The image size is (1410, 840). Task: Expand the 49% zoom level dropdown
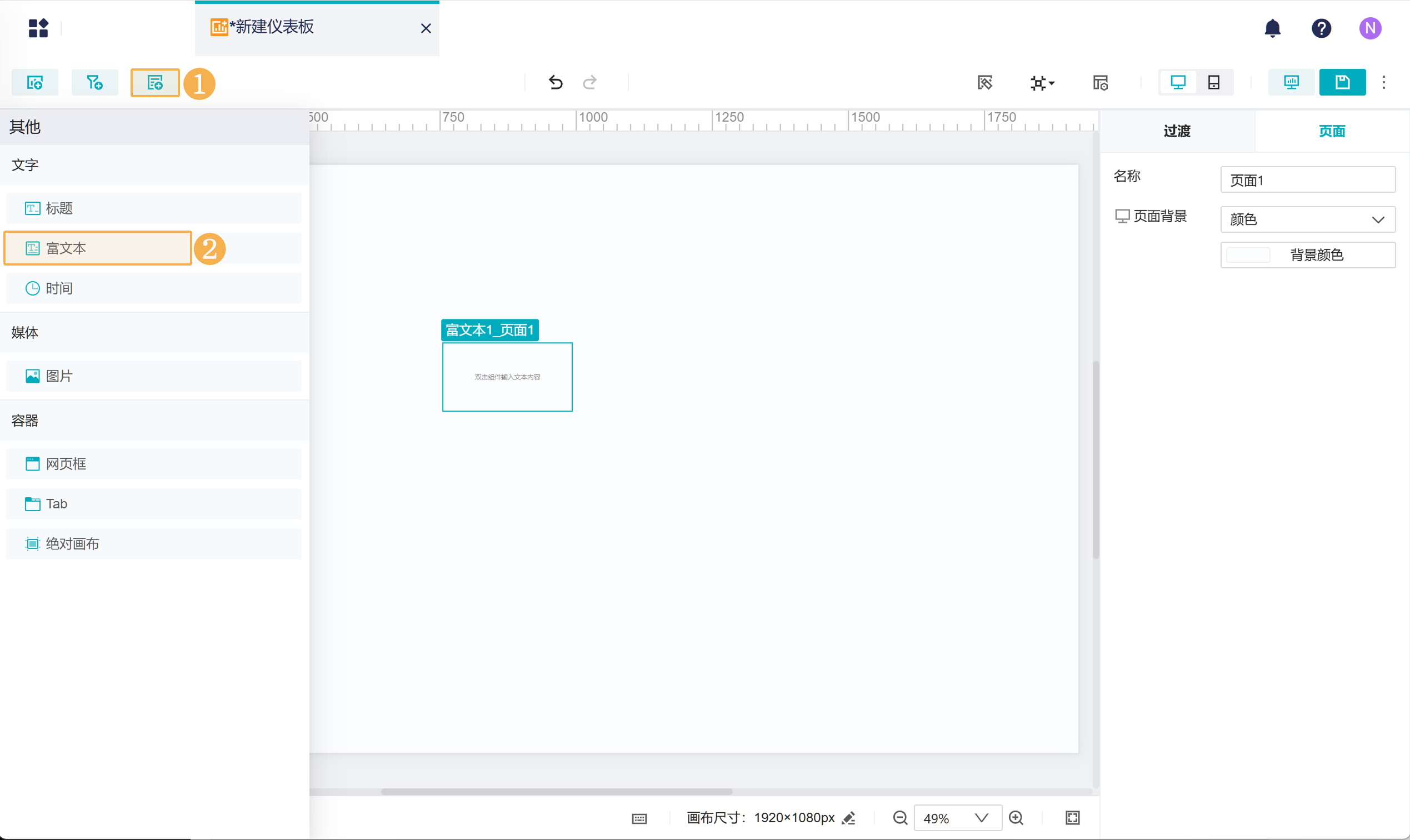click(x=981, y=818)
